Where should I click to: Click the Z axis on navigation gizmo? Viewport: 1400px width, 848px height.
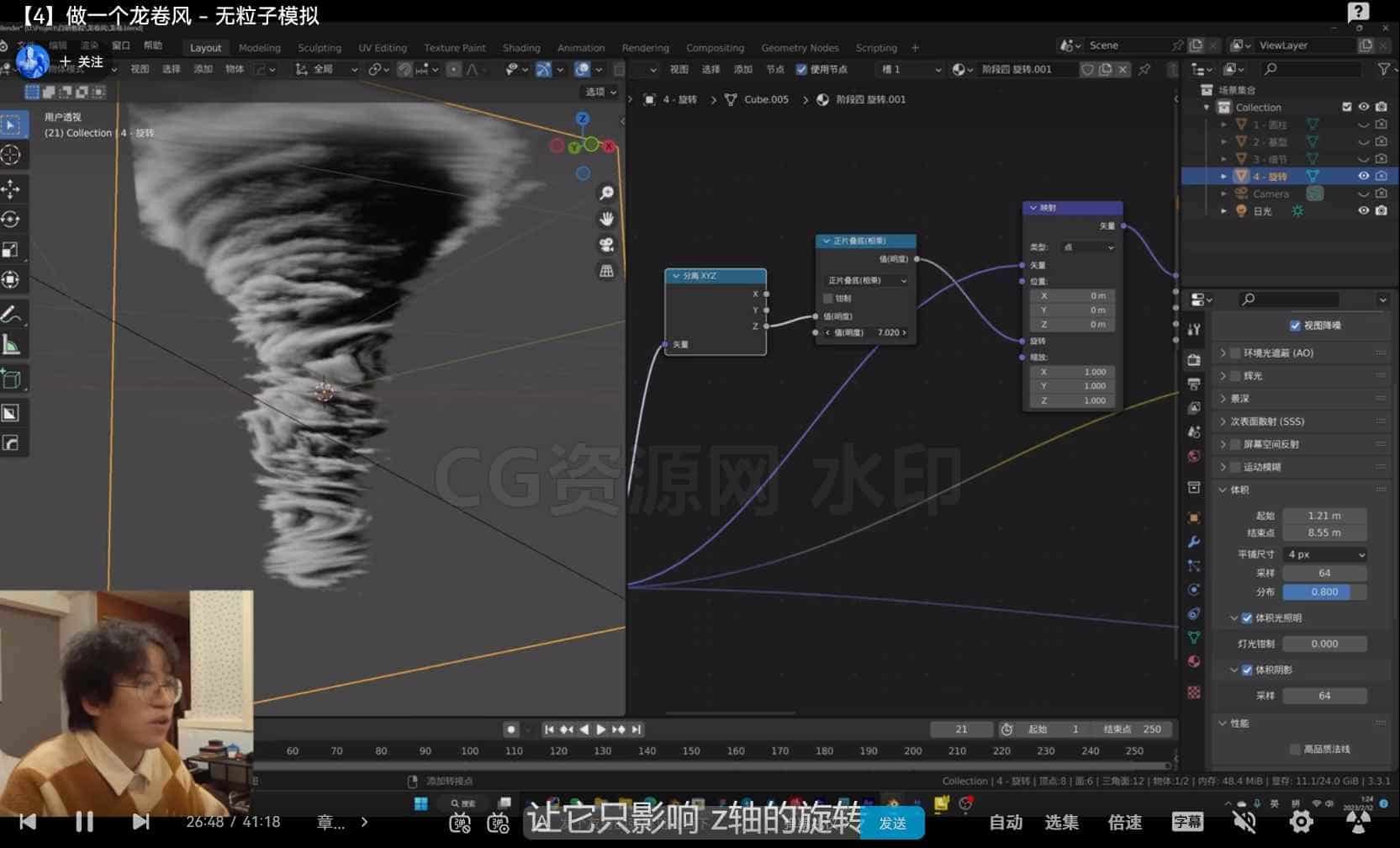(x=583, y=119)
